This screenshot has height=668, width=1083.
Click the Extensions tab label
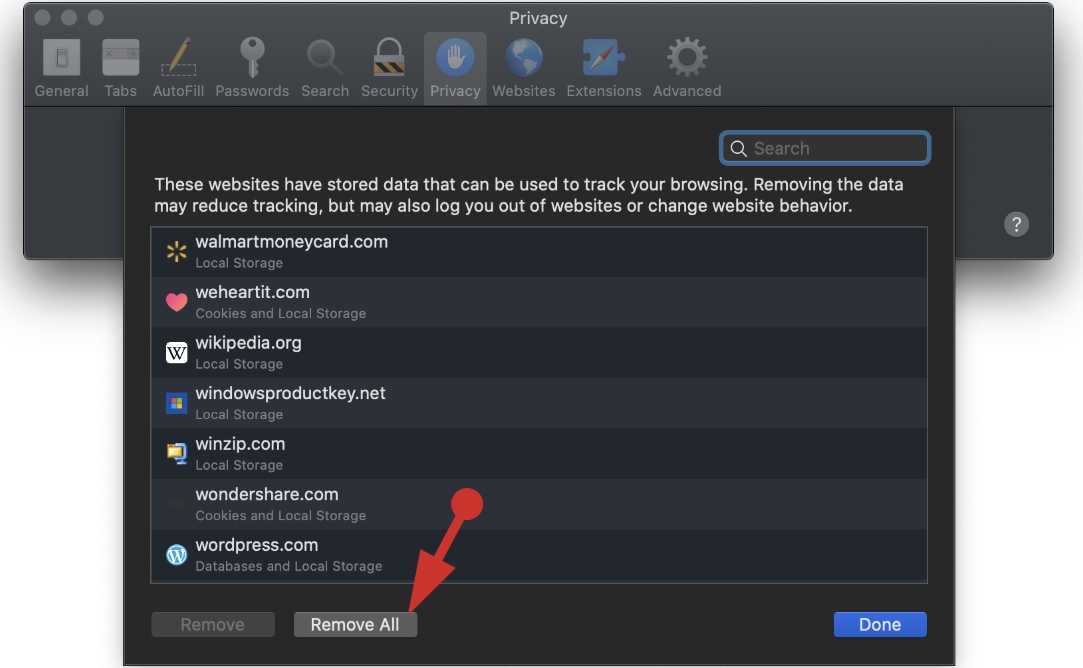coord(604,91)
